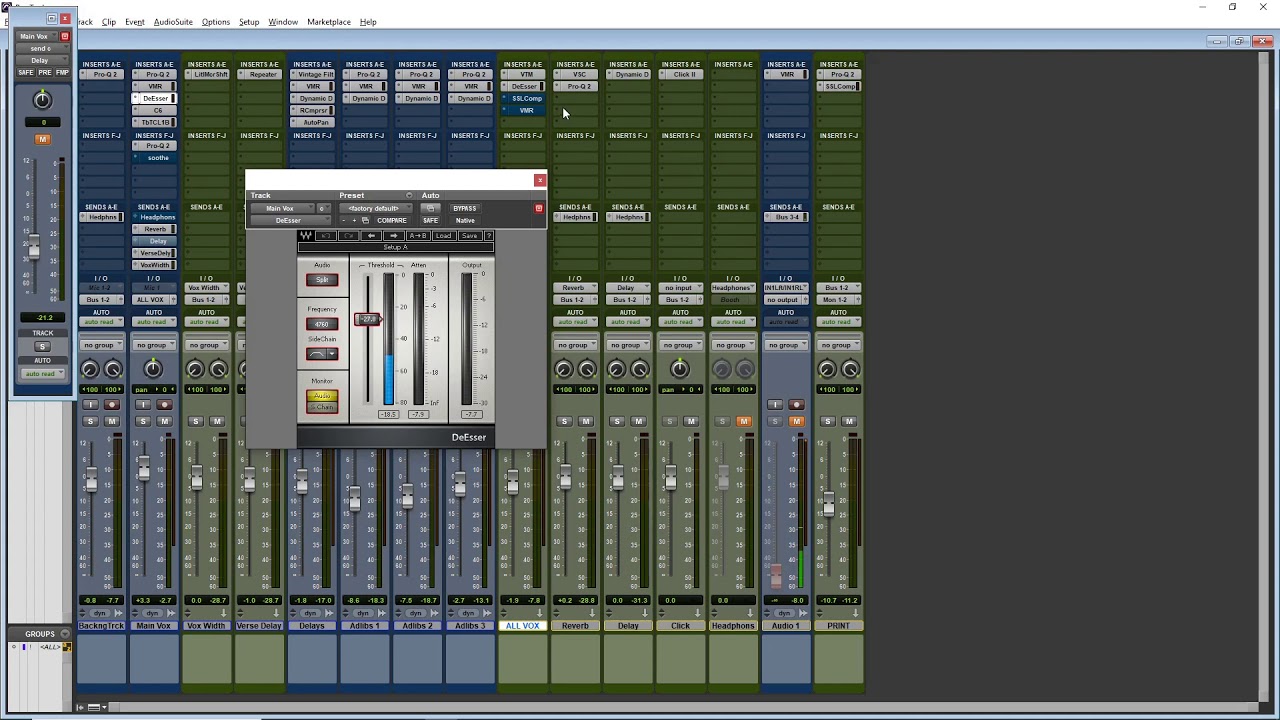Click the preset copy settings icon
Screen dimensions: 1280x720
coord(366,221)
